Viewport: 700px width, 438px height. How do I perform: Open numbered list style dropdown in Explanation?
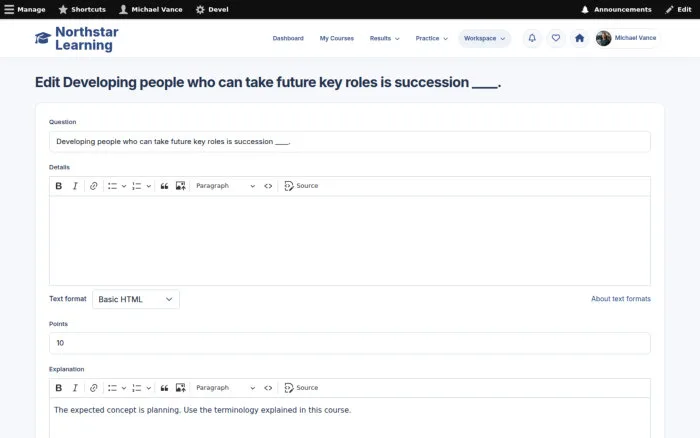(149, 388)
